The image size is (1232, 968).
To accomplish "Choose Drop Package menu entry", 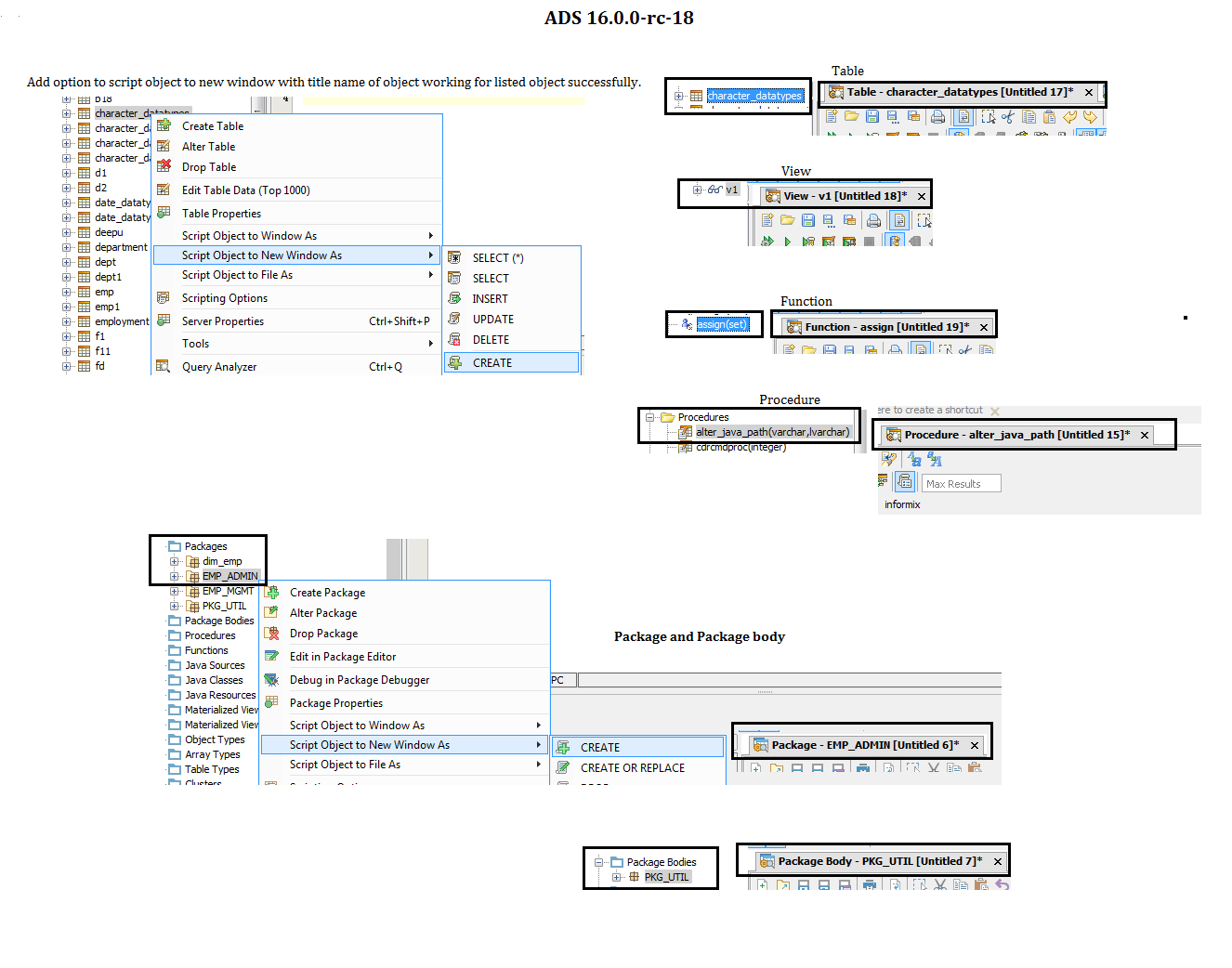I will pos(405,633).
